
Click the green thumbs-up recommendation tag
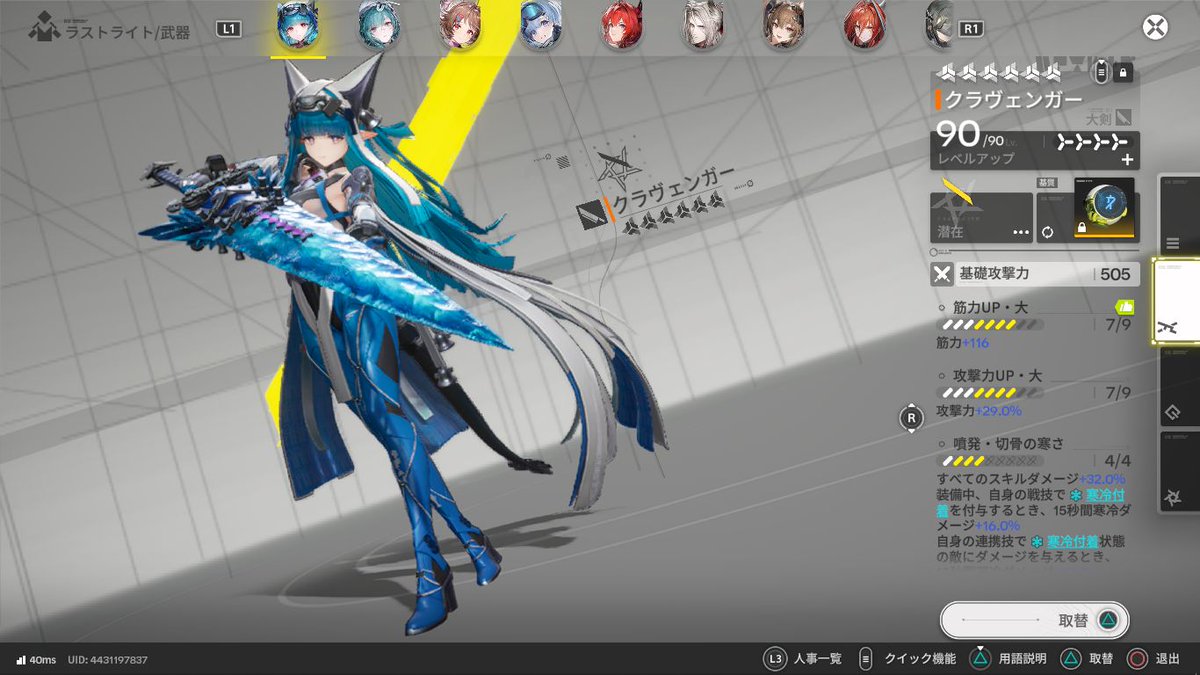[x=1124, y=308]
